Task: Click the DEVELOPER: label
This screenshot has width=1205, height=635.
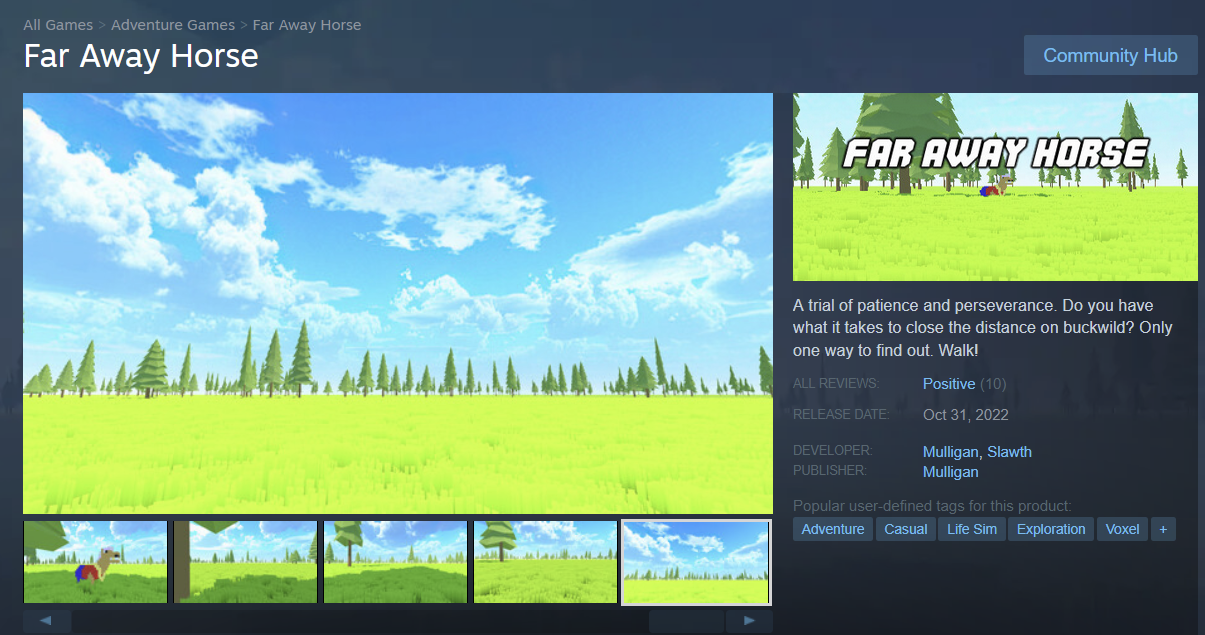Action: tap(833, 451)
